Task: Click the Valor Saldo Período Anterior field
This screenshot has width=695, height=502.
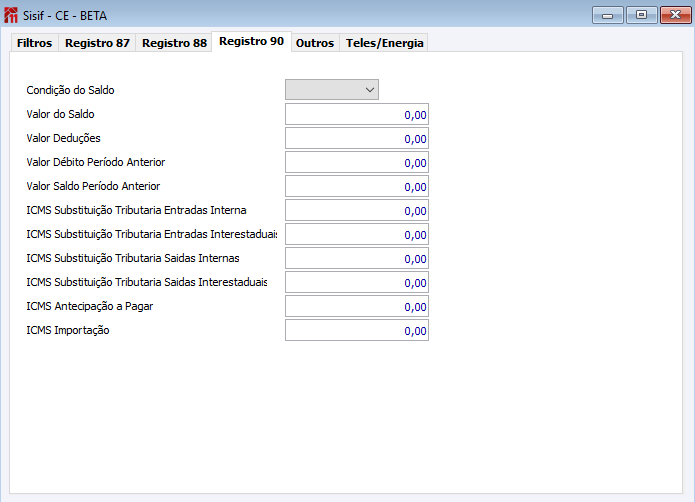Action: tap(357, 186)
